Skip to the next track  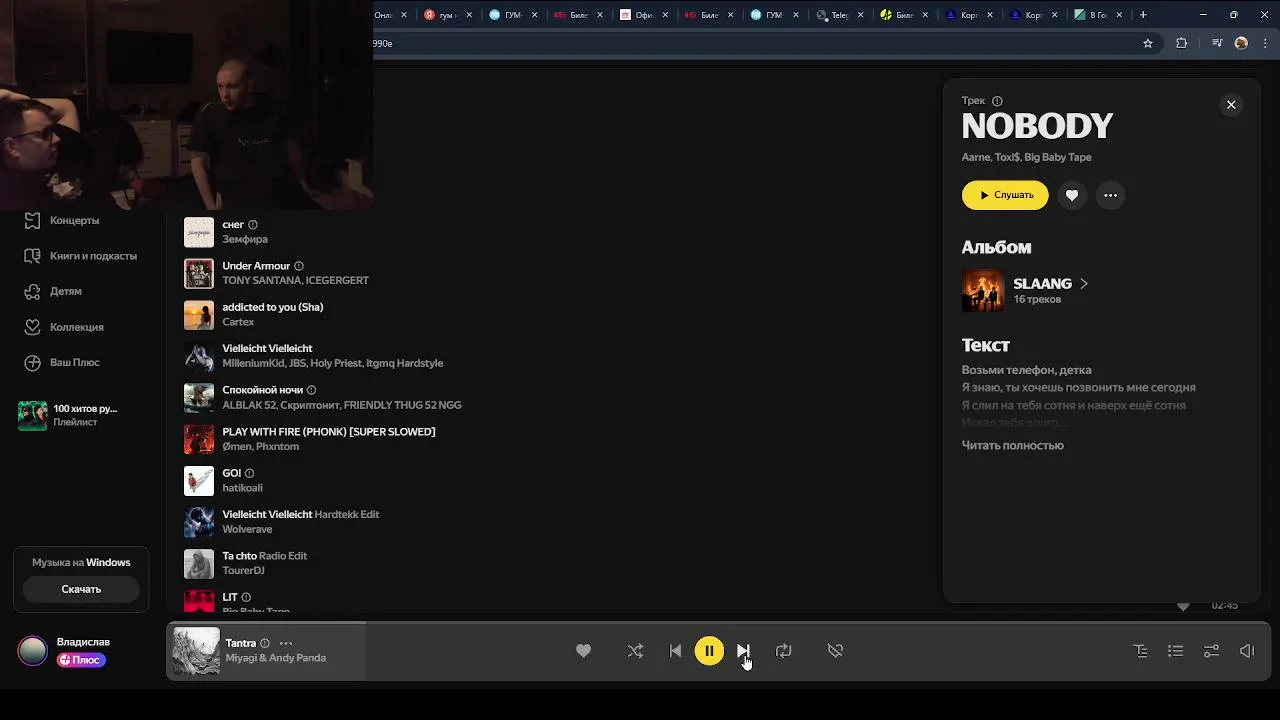pyautogui.click(x=743, y=651)
